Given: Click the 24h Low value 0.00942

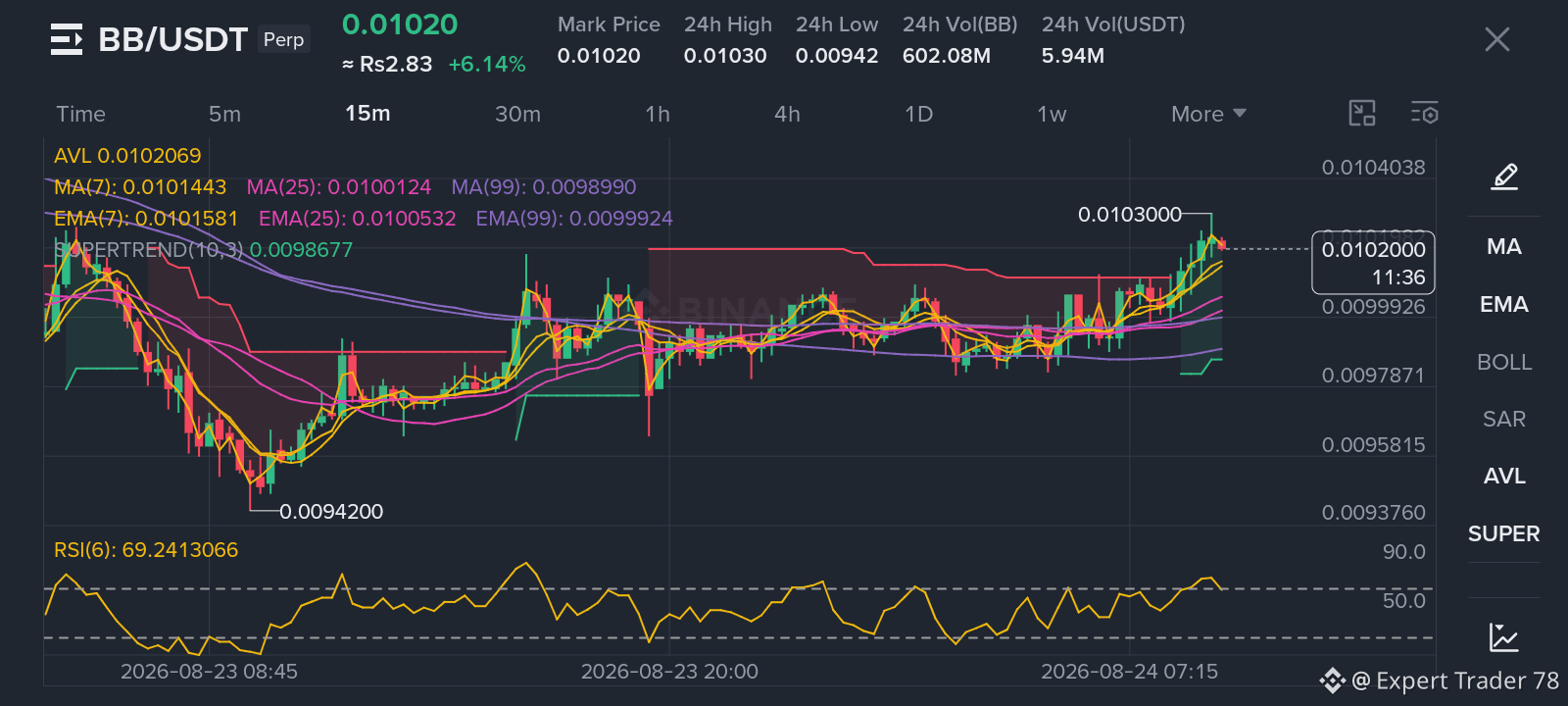Looking at the screenshot, I should (x=837, y=56).
